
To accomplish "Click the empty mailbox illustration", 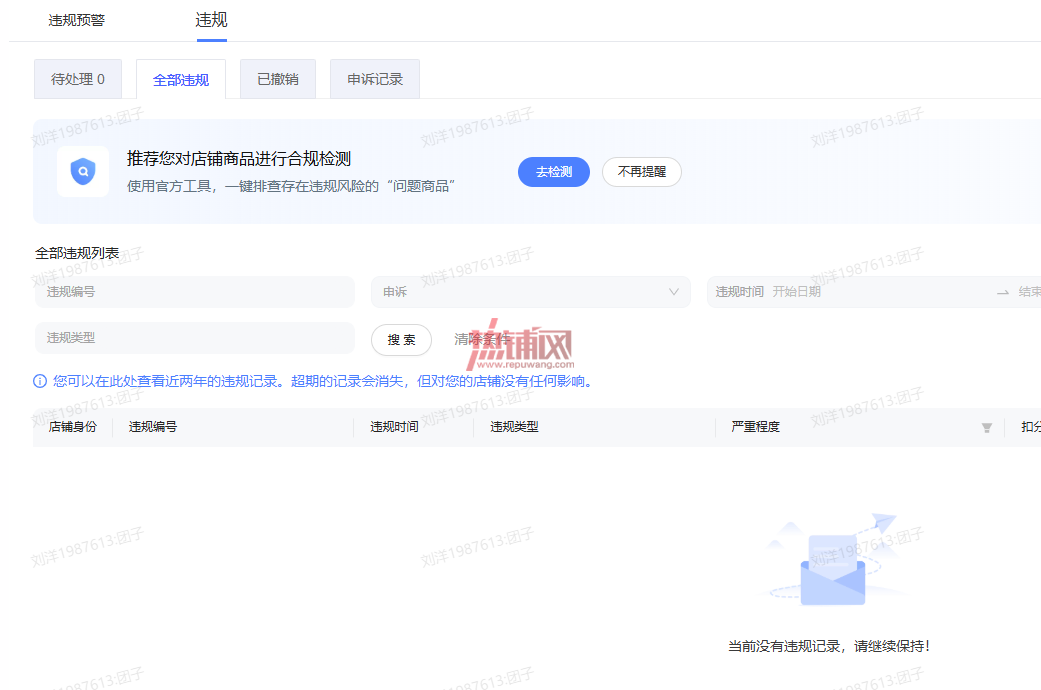I will pyautogui.click(x=834, y=561).
